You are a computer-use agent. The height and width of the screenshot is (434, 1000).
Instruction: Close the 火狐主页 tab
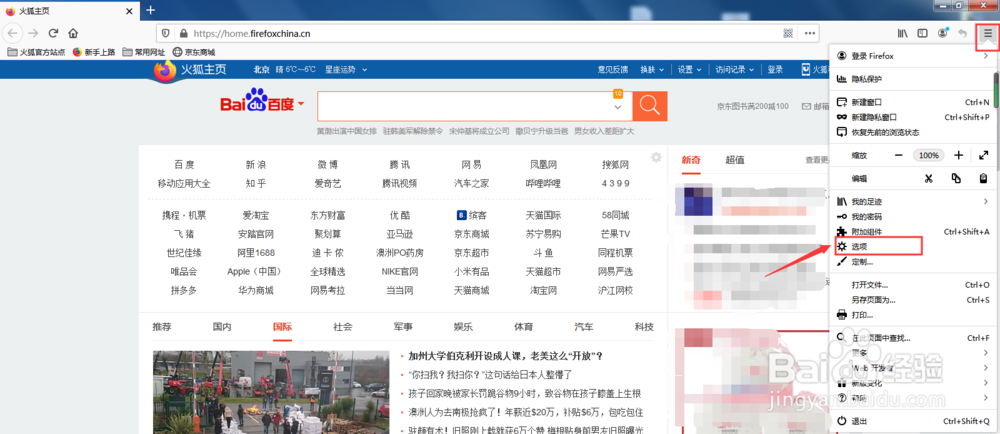tap(129, 11)
